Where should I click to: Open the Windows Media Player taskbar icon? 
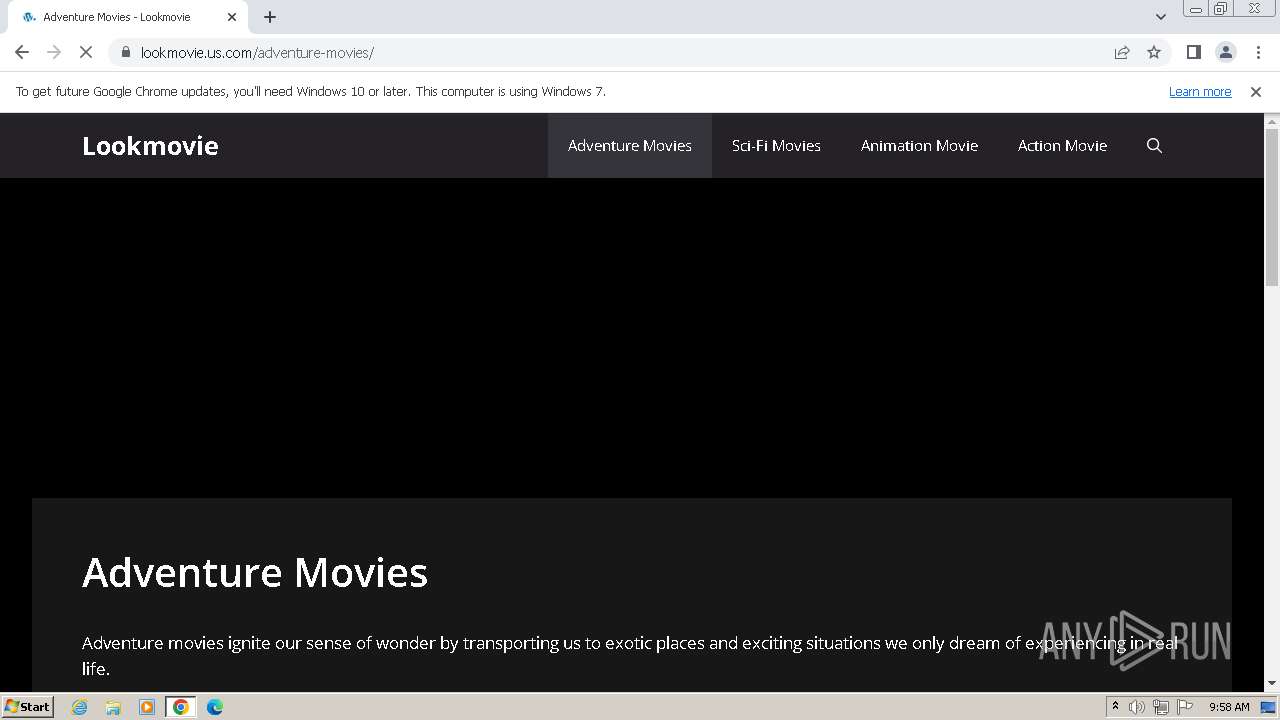click(x=147, y=707)
